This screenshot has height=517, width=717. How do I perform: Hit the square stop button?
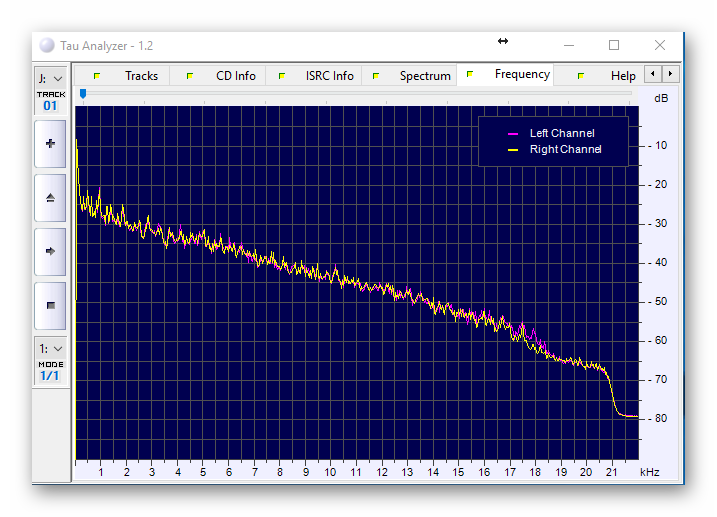point(50,305)
